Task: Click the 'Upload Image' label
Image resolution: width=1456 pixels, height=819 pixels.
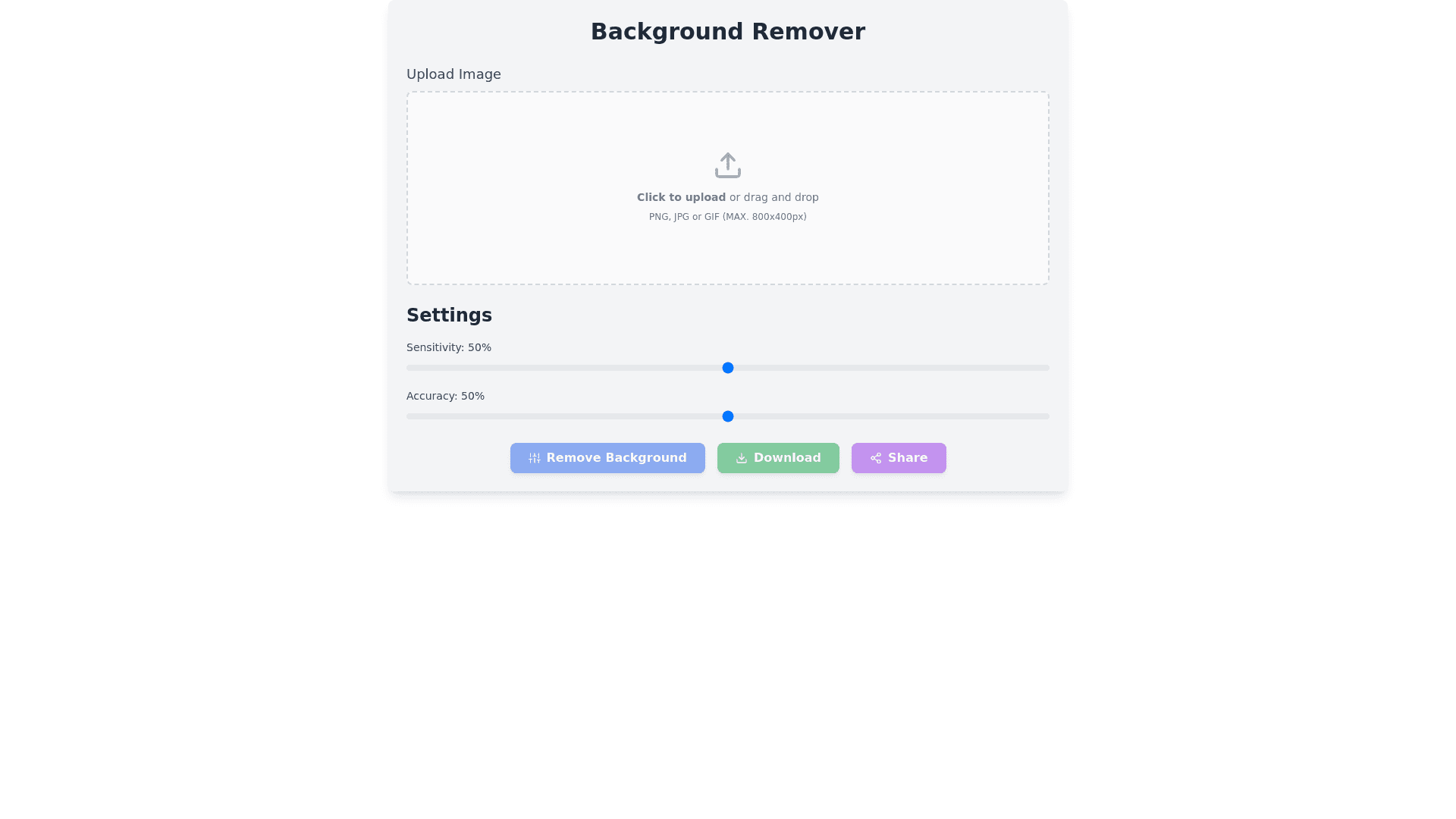Action: [453, 74]
